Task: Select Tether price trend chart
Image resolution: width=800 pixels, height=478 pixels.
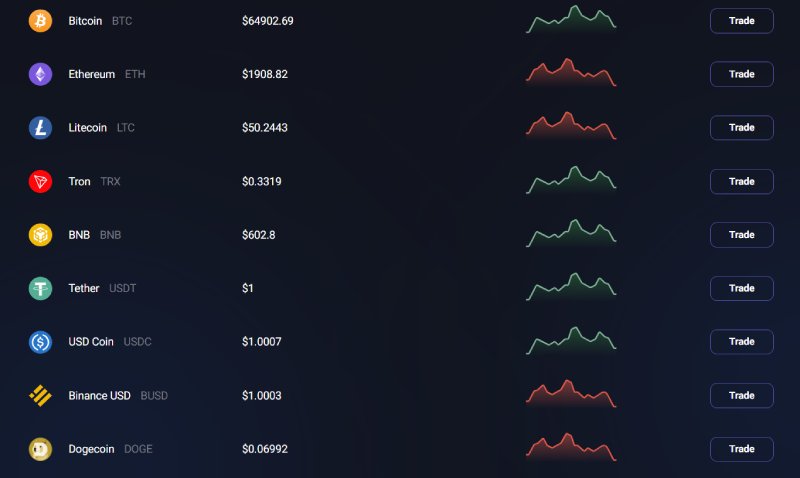Action: click(x=571, y=287)
